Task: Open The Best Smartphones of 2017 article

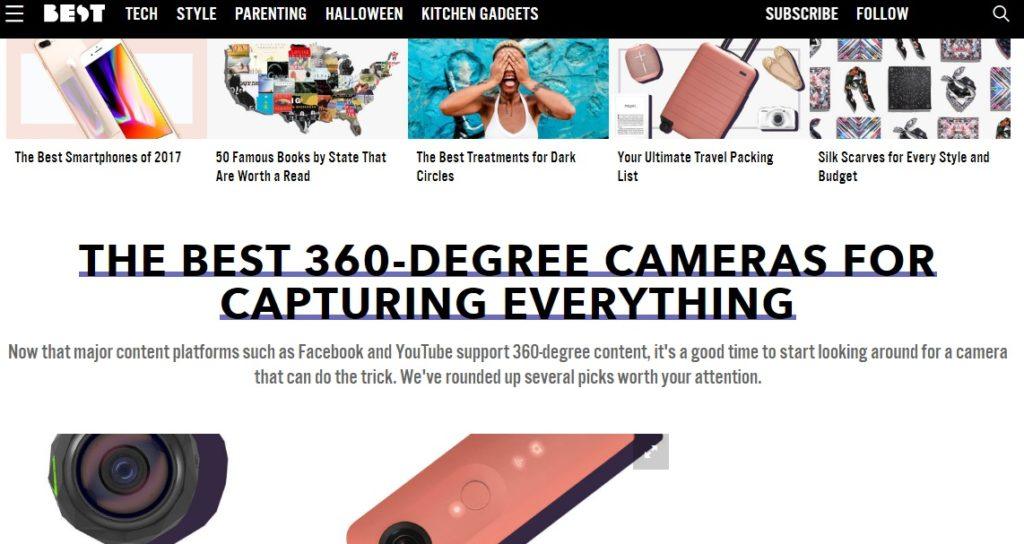Action: 98,157
